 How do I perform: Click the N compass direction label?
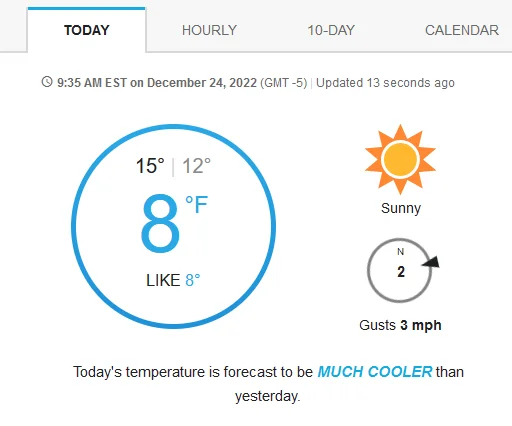[400, 252]
